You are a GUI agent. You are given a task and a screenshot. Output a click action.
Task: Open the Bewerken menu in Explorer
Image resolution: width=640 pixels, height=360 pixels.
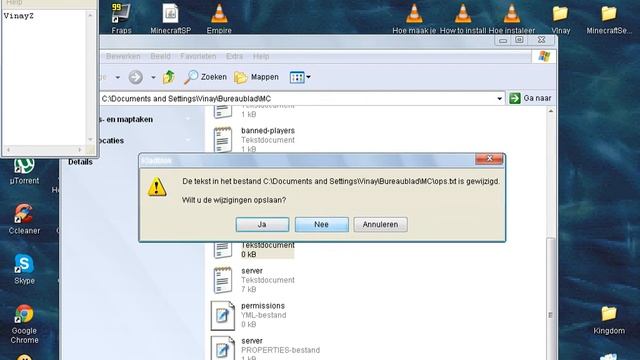click(123, 56)
